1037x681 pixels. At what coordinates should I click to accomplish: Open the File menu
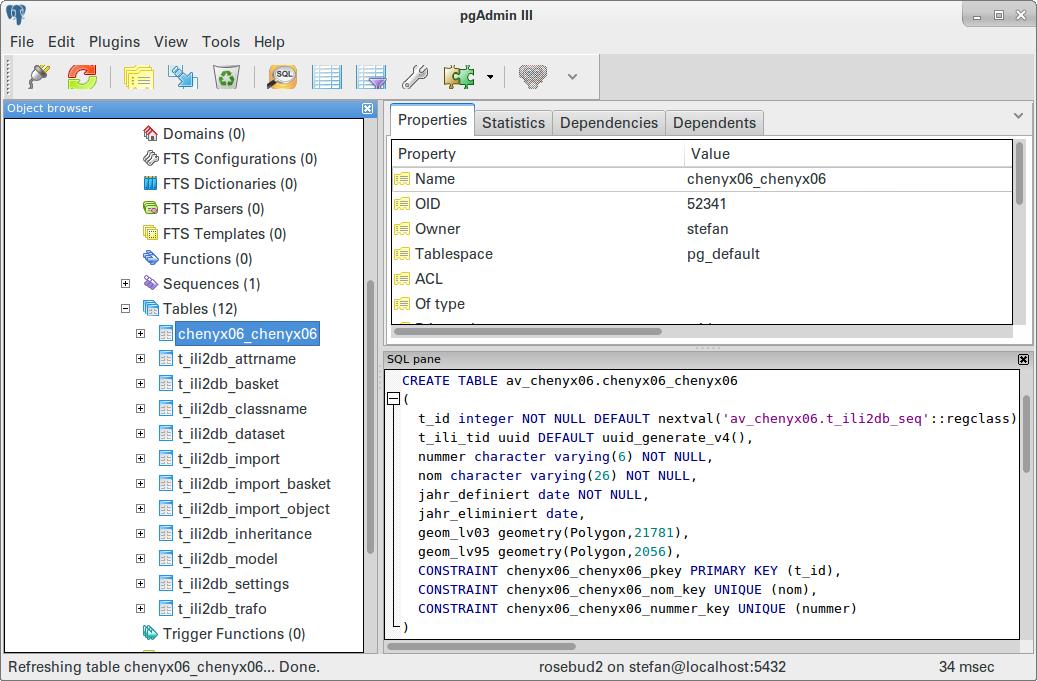tap(22, 42)
